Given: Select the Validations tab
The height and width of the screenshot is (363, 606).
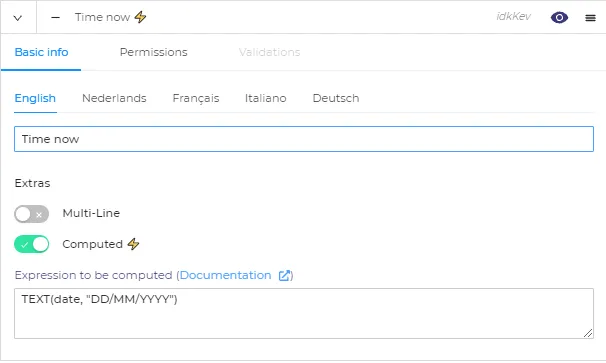Looking at the screenshot, I should pyautogui.click(x=269, y=52).
